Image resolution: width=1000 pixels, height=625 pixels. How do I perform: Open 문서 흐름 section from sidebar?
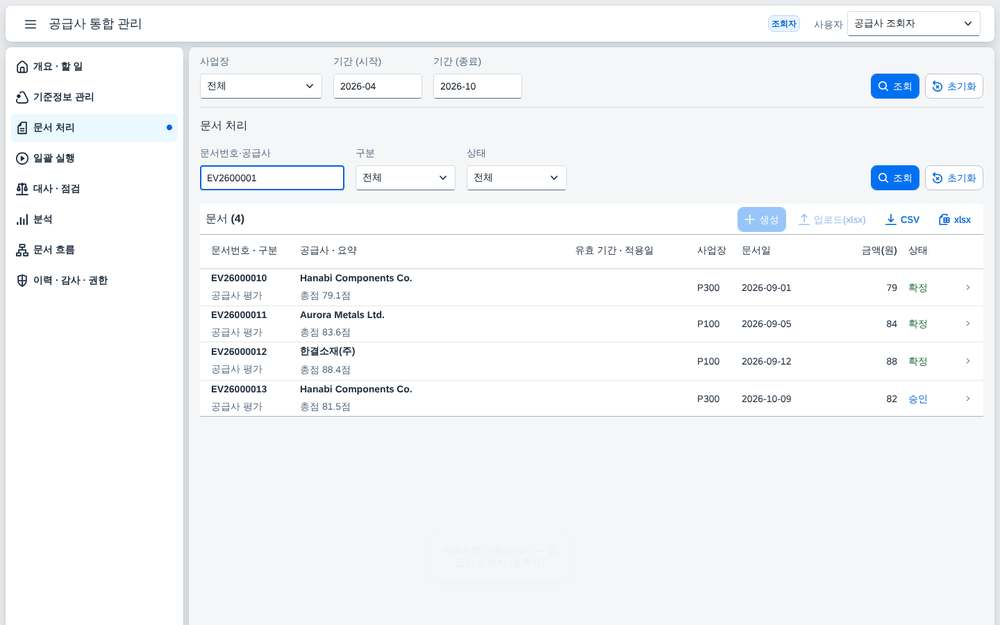coord(94,250)
